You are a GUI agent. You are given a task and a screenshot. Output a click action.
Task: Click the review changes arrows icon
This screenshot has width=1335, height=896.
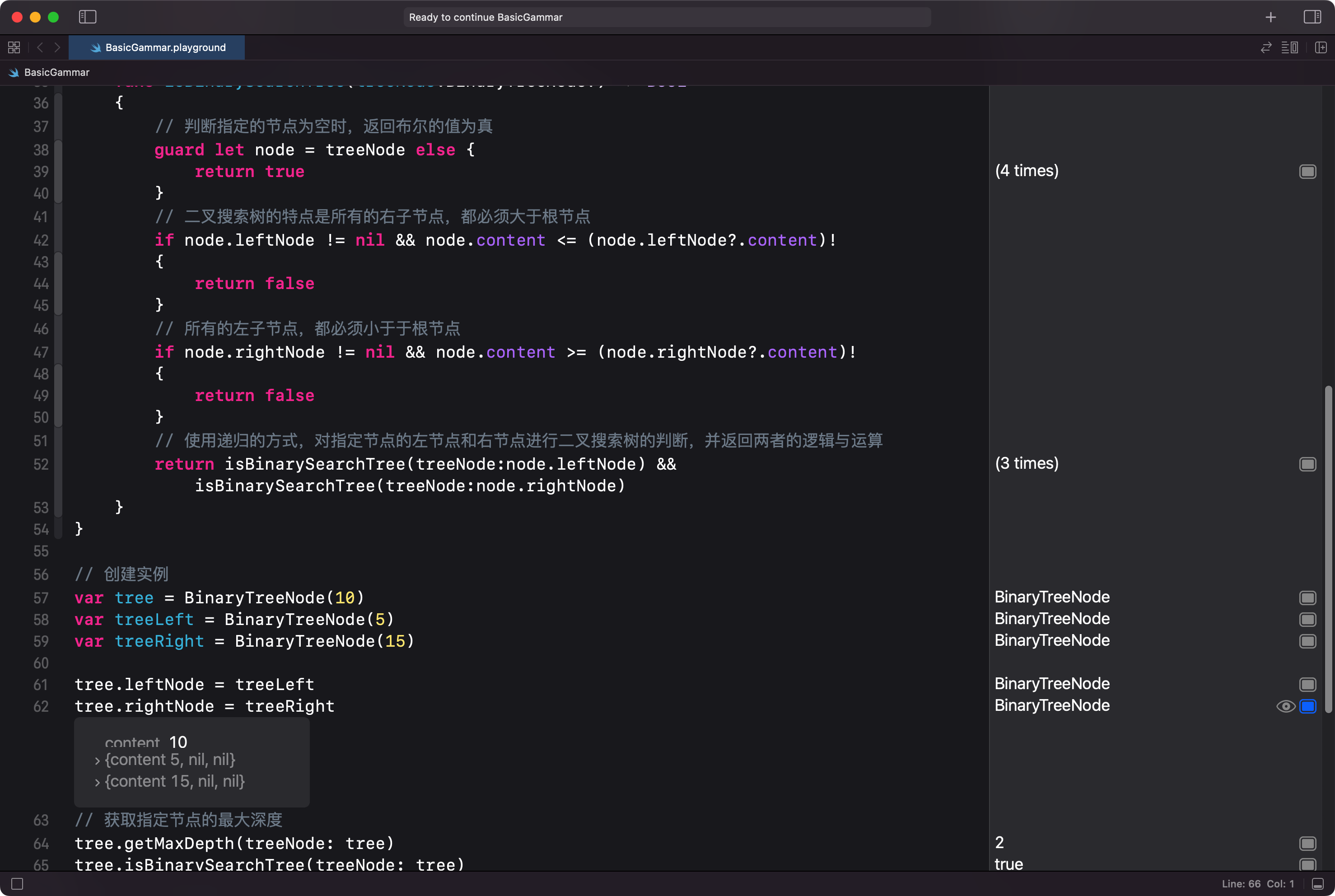[1266, 47]
